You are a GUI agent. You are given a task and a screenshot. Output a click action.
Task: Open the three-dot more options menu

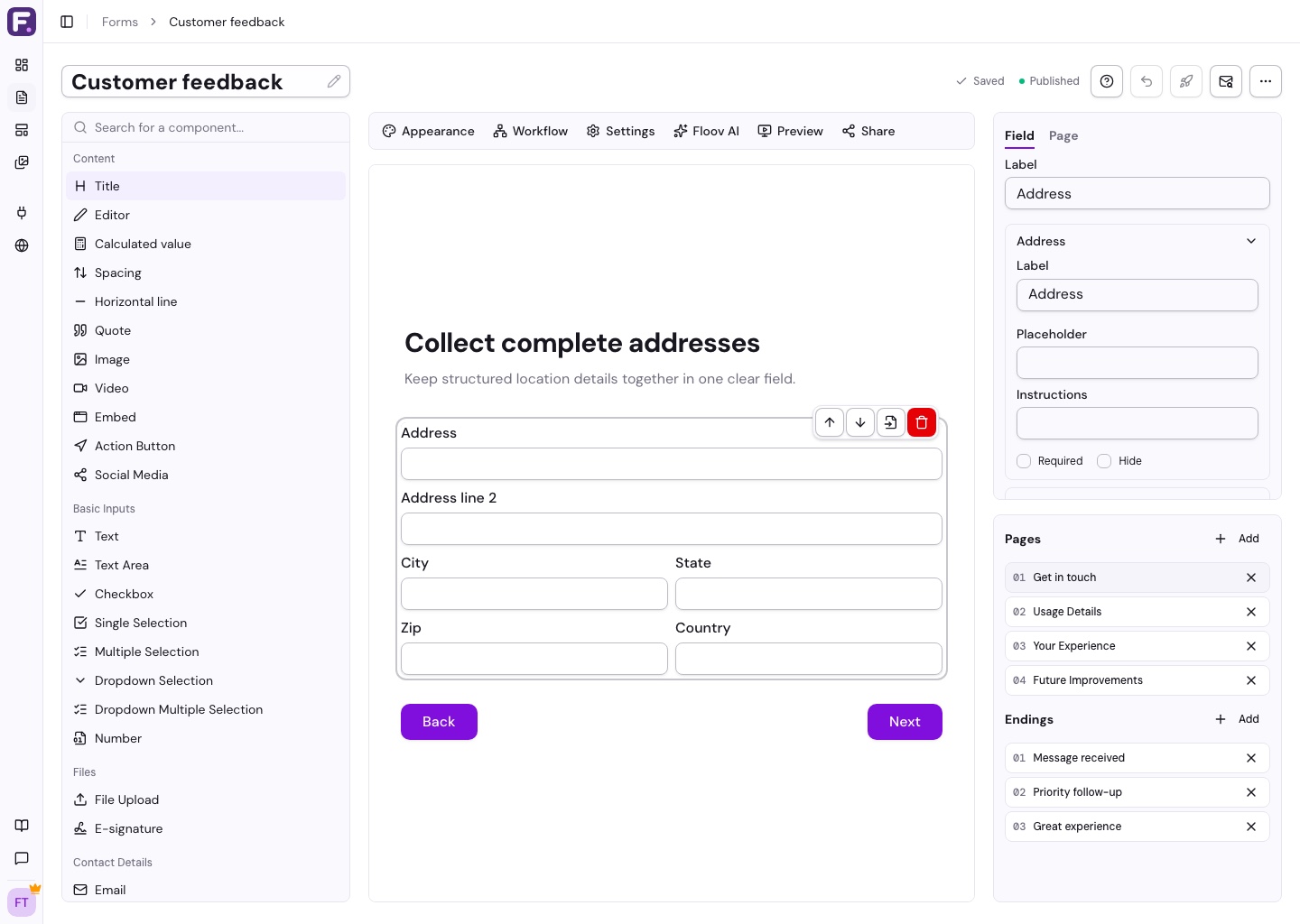1266,81
